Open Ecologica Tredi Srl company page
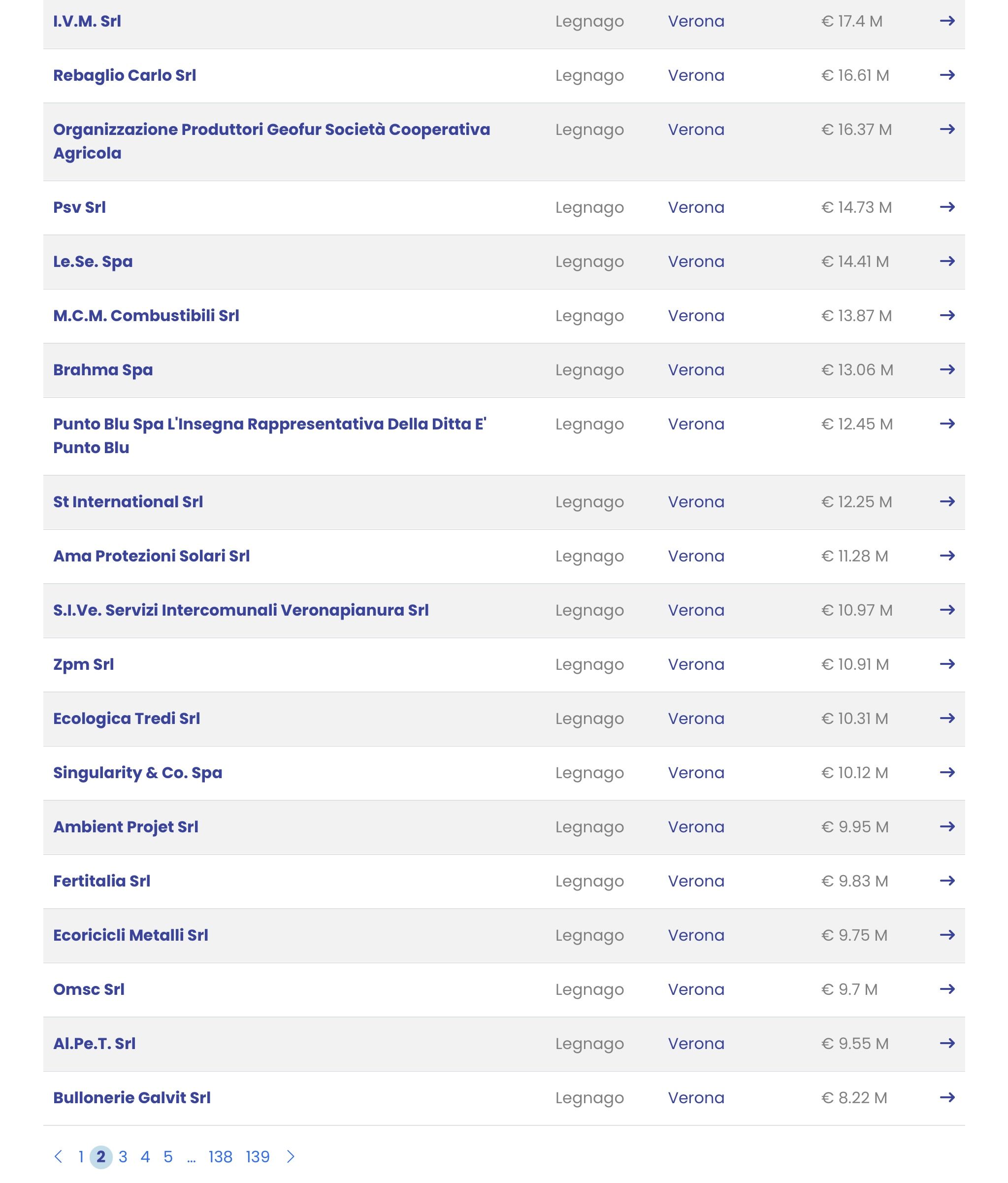 pos(126,719)
